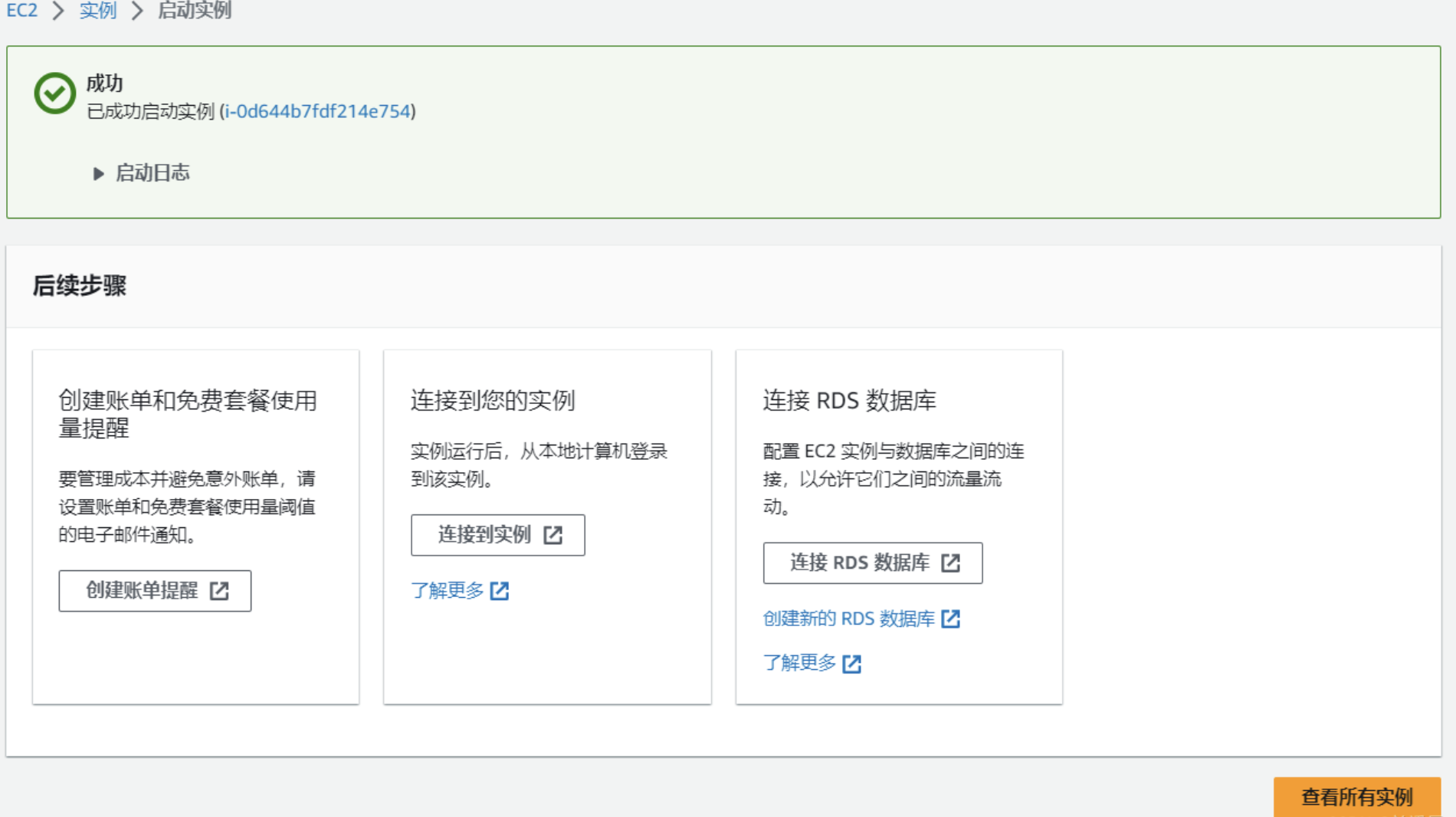Click external-link icon on 连接 RDS 数据库 button
Viewport: 1456px width, 817px height.
(x=950, y=563)
